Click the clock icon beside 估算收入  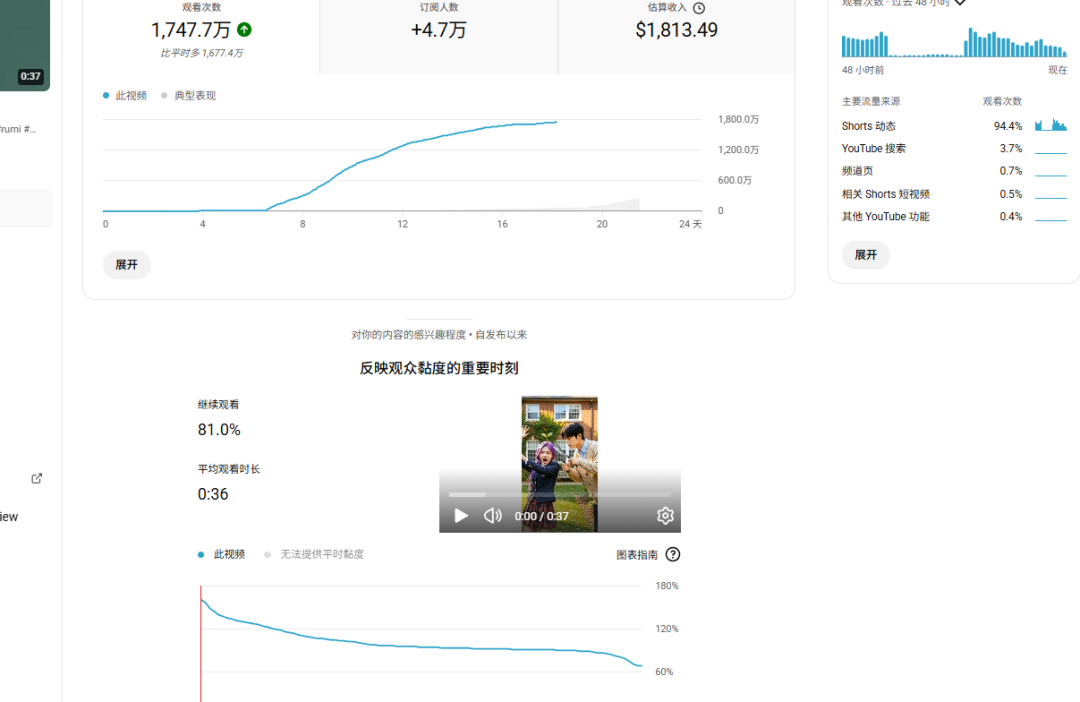(x=698, y=8)
